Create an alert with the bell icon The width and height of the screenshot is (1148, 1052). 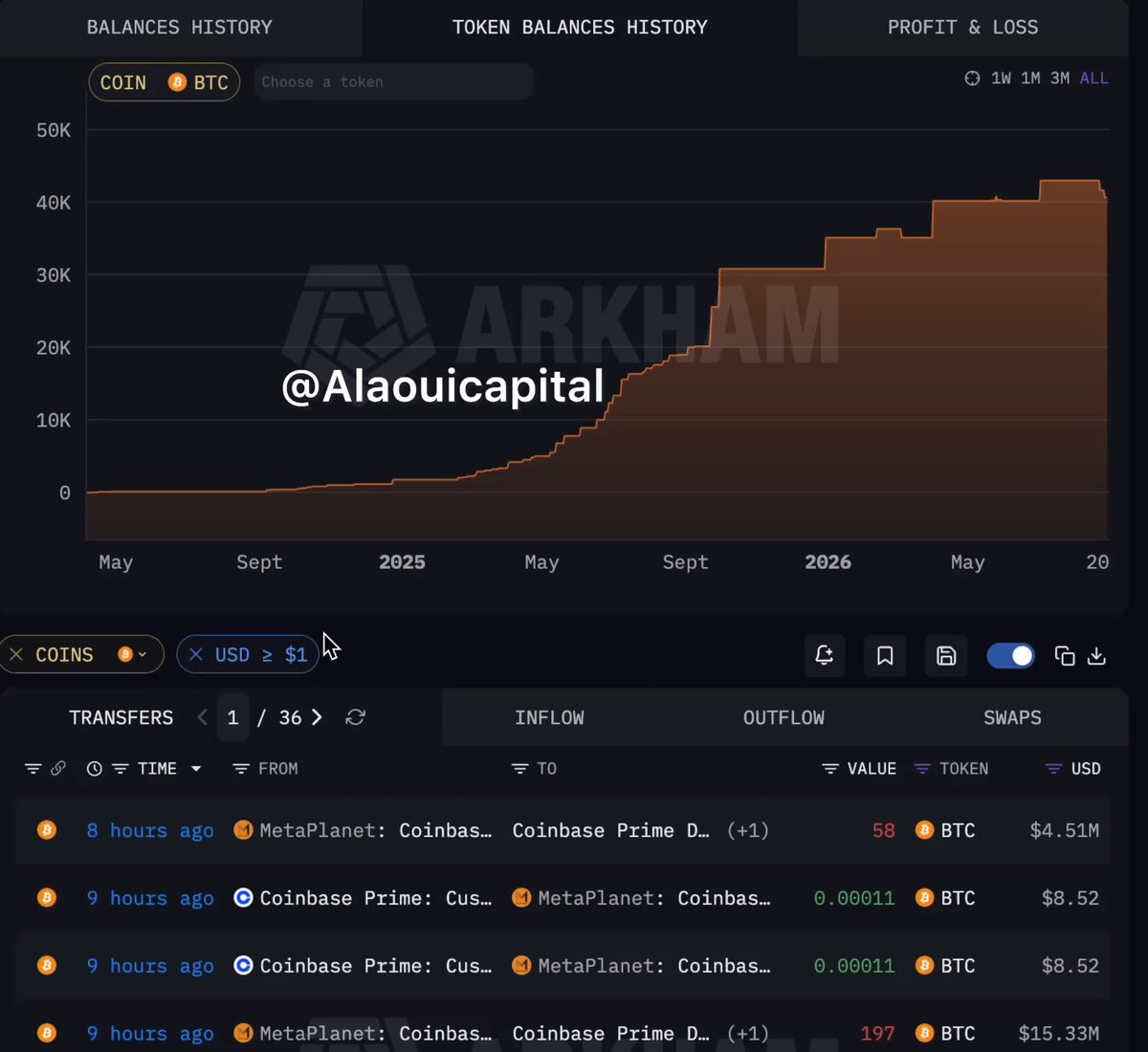coord(824,655)
